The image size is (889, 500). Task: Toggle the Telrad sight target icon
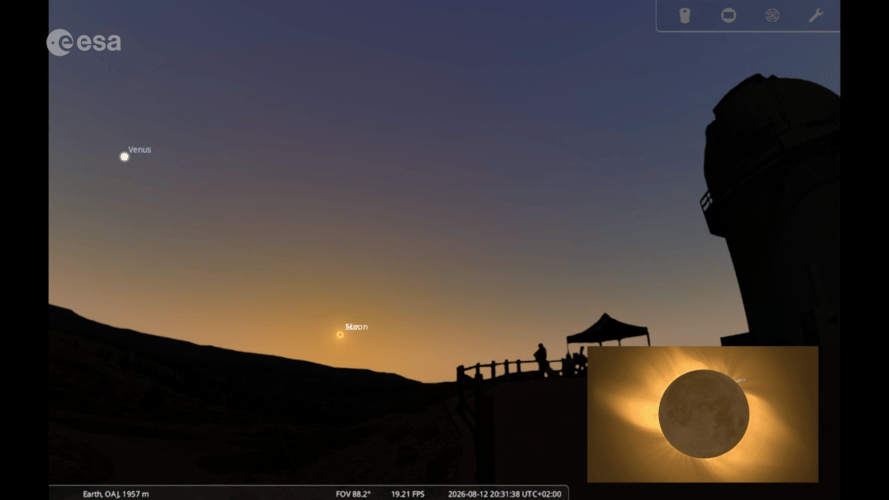[772, 15]
